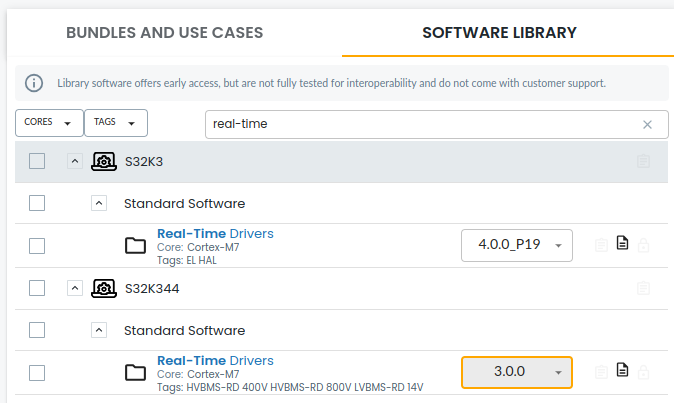This screenshot has height=403, width=674.
Task: Select the Software Library tab
Action: [x=499, y=32]
